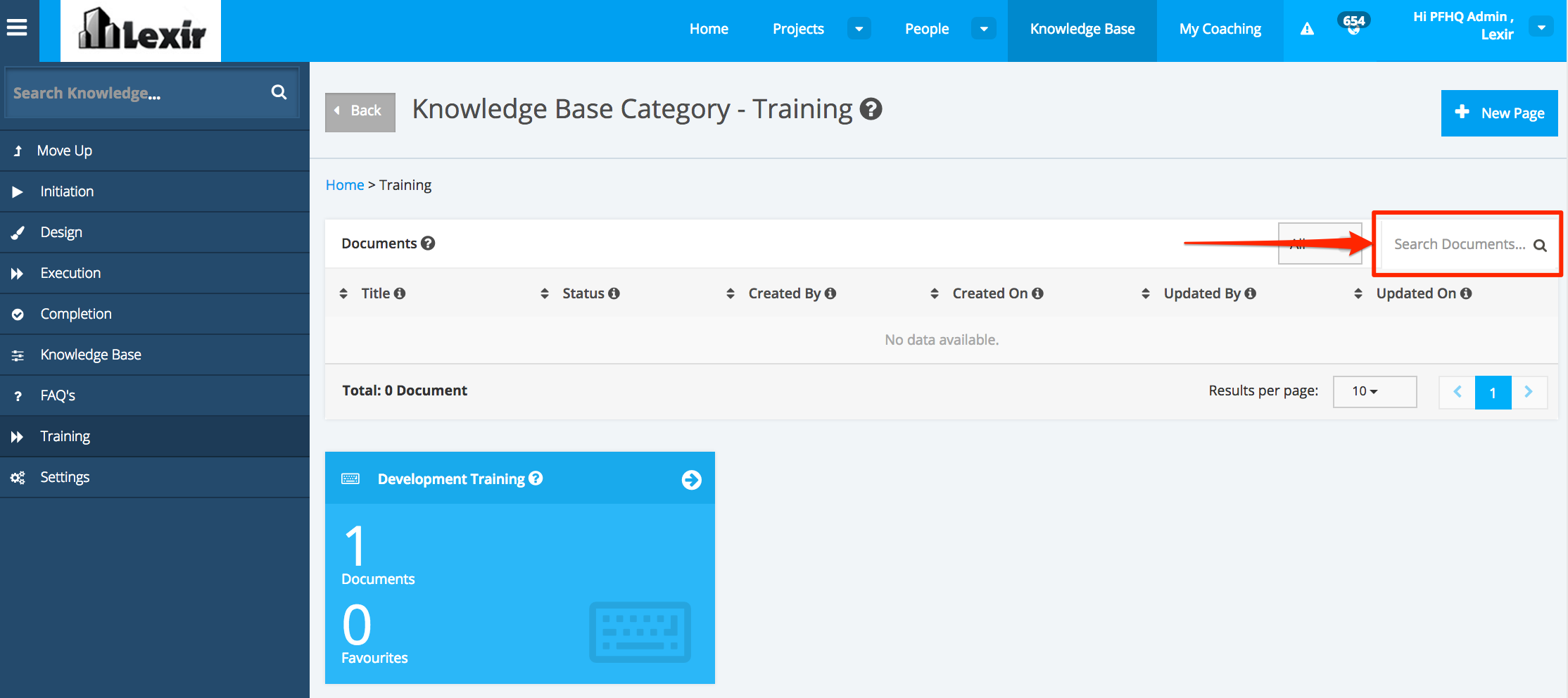Open the document filter dropdown beside search
The height and width of the screenshot is (698, 1568).
coord(1320,243)
